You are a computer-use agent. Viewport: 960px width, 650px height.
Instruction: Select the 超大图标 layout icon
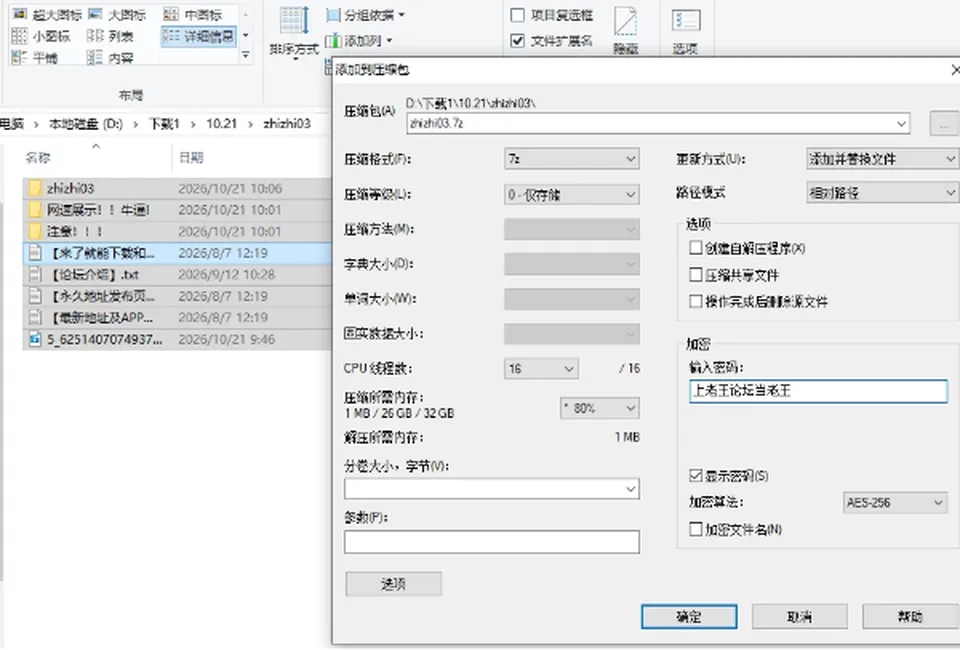point(20,13)
